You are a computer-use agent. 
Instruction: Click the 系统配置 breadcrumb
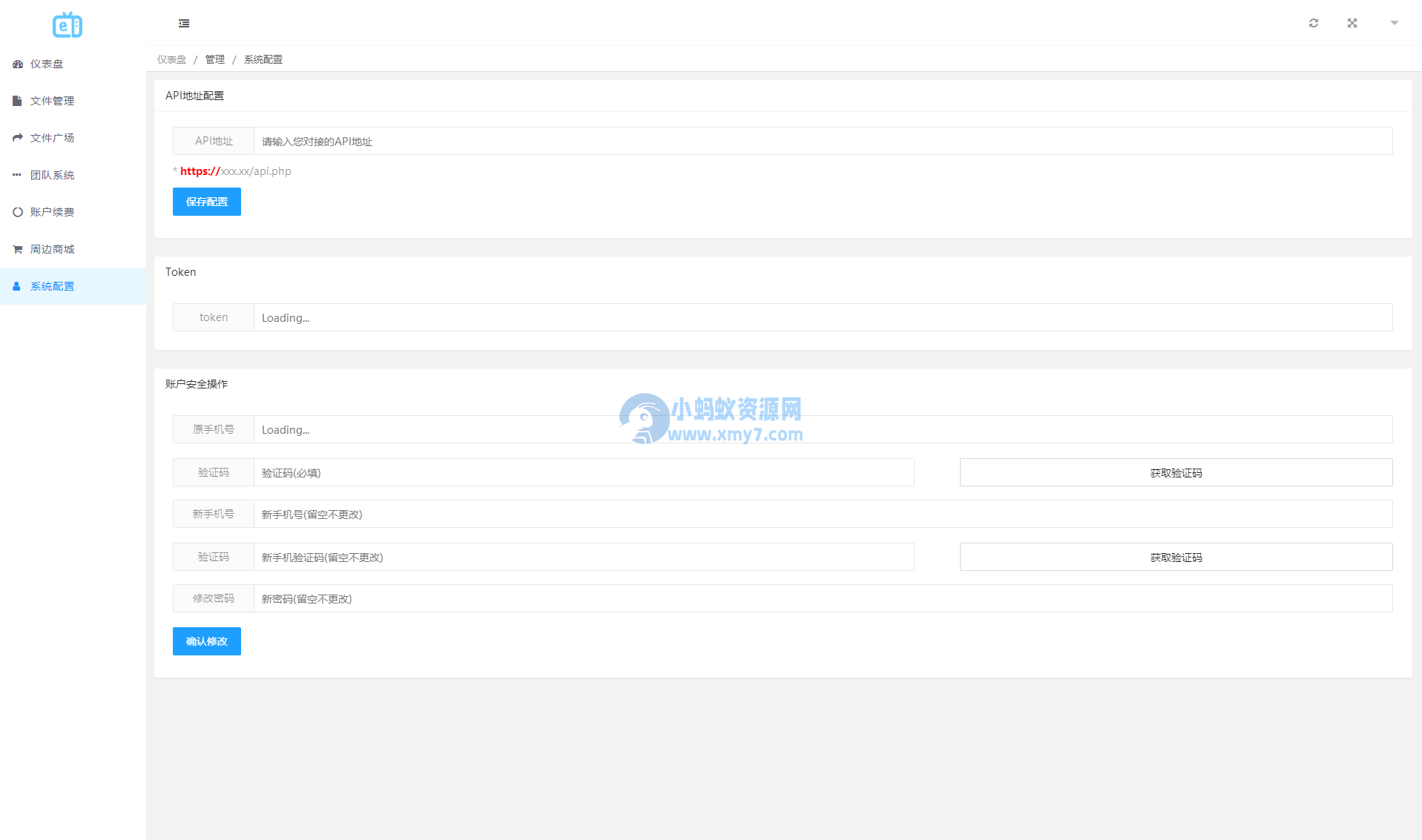tap(263, 59)
